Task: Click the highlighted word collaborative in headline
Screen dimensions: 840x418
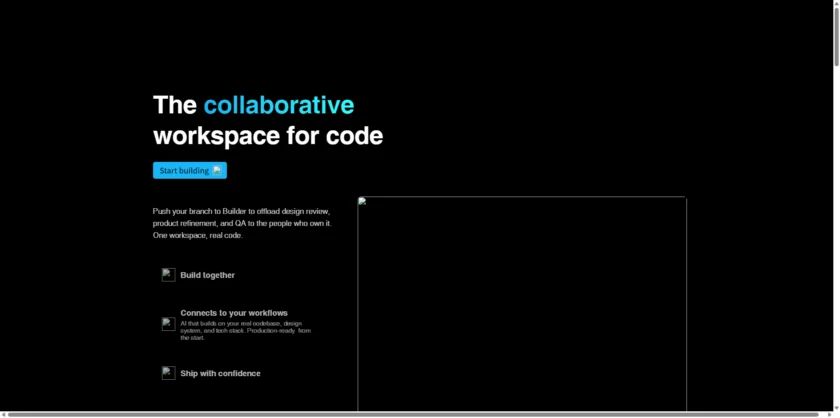Action: 278,105
